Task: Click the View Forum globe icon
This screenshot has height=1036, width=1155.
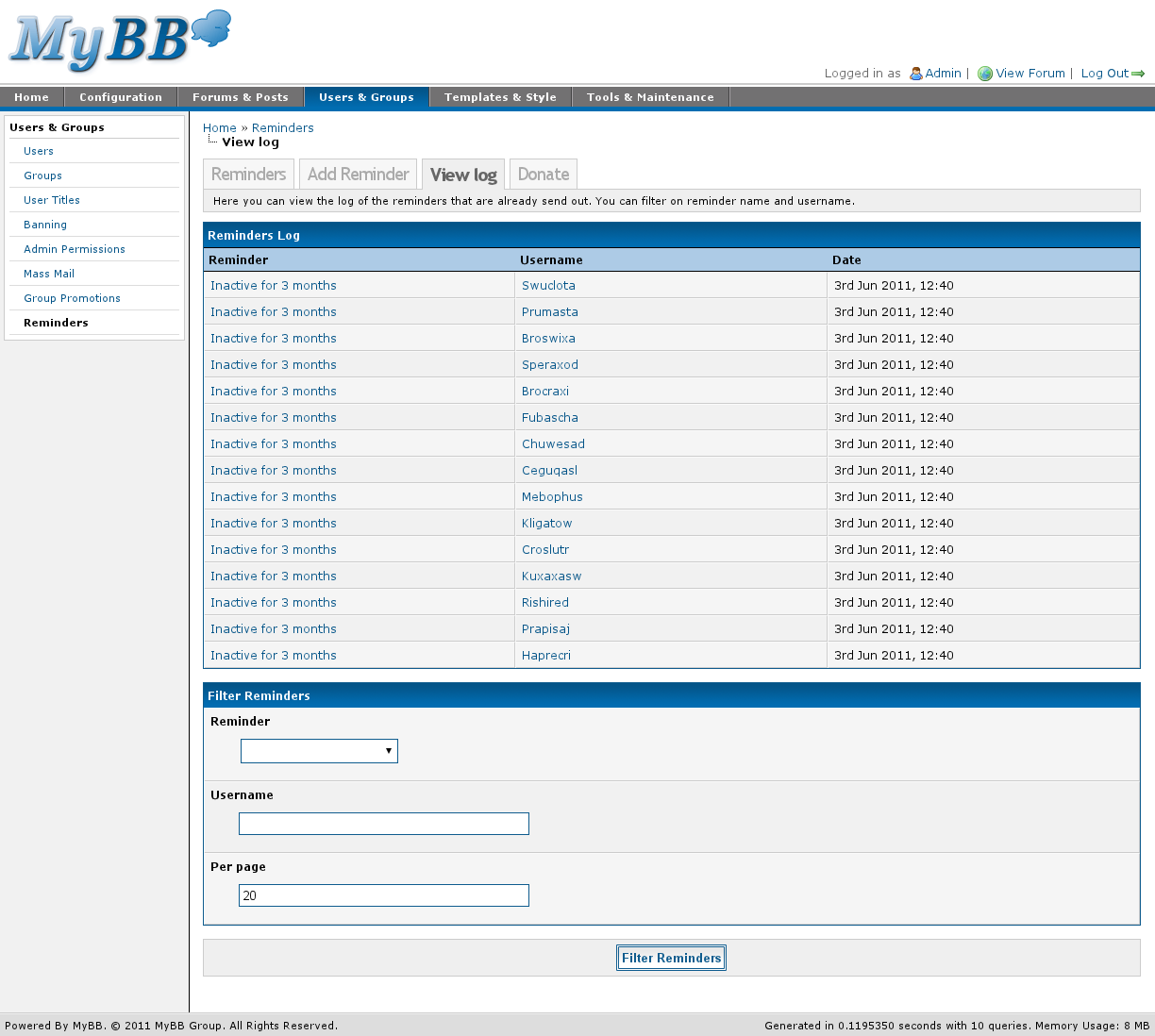Action: click(x=985, y=74)
